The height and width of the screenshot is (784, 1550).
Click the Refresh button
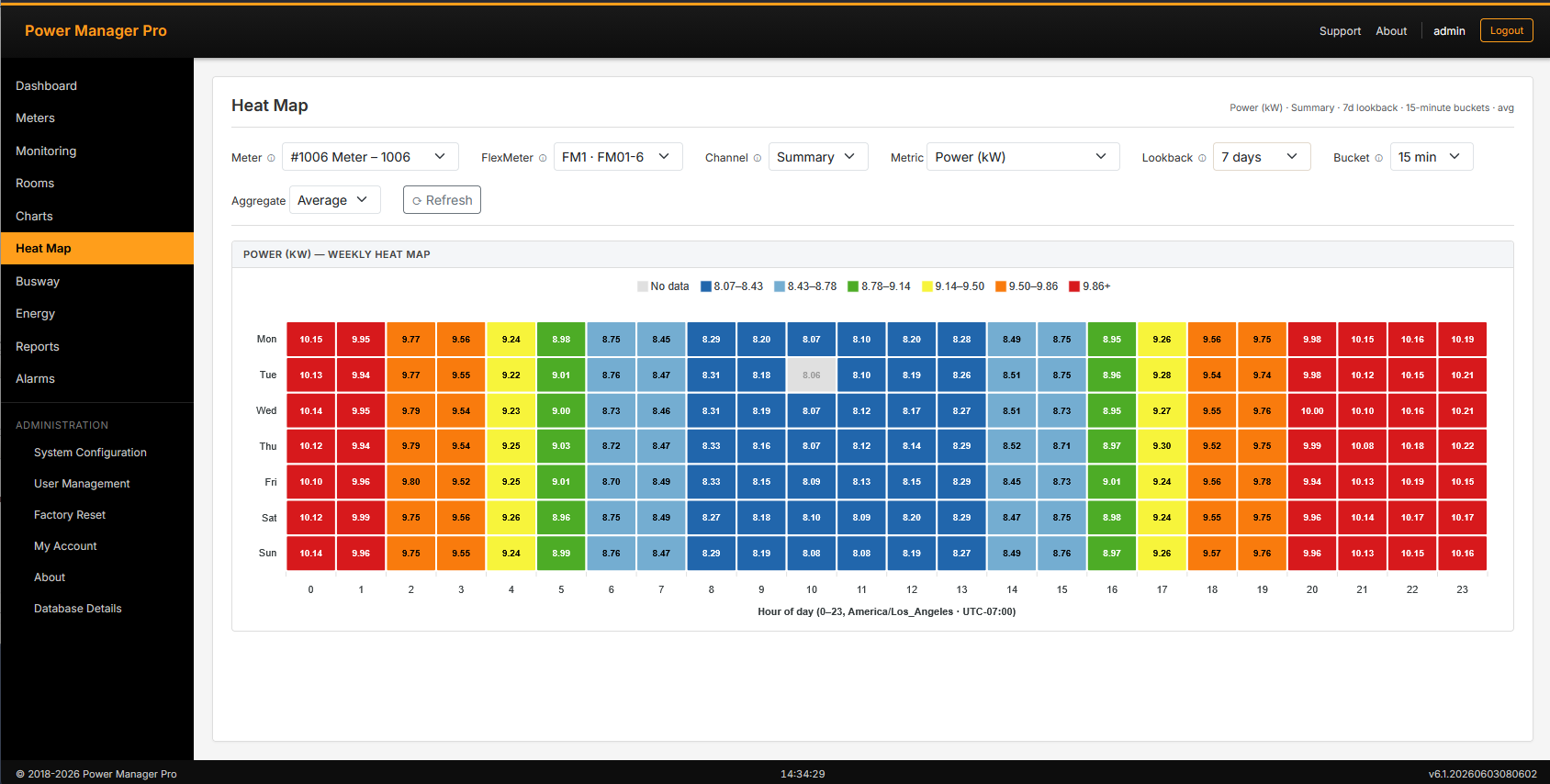pos(442,200)
